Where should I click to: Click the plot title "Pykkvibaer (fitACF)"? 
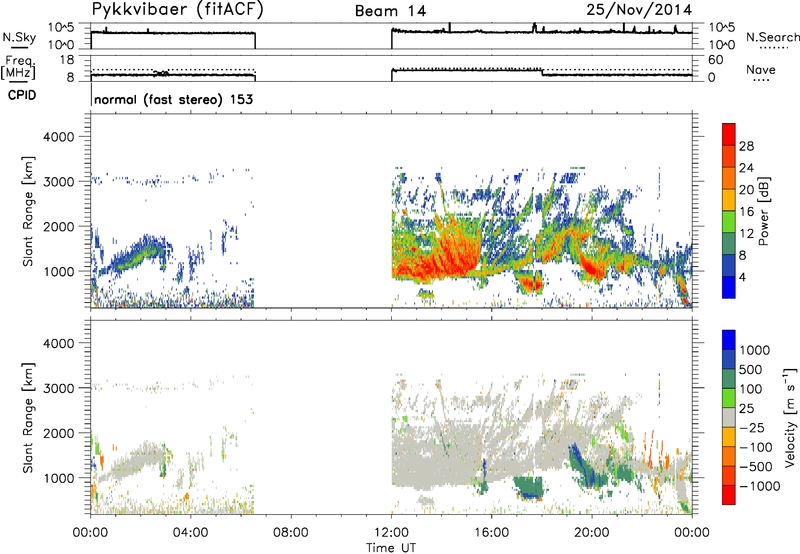[x=177, y=10]
